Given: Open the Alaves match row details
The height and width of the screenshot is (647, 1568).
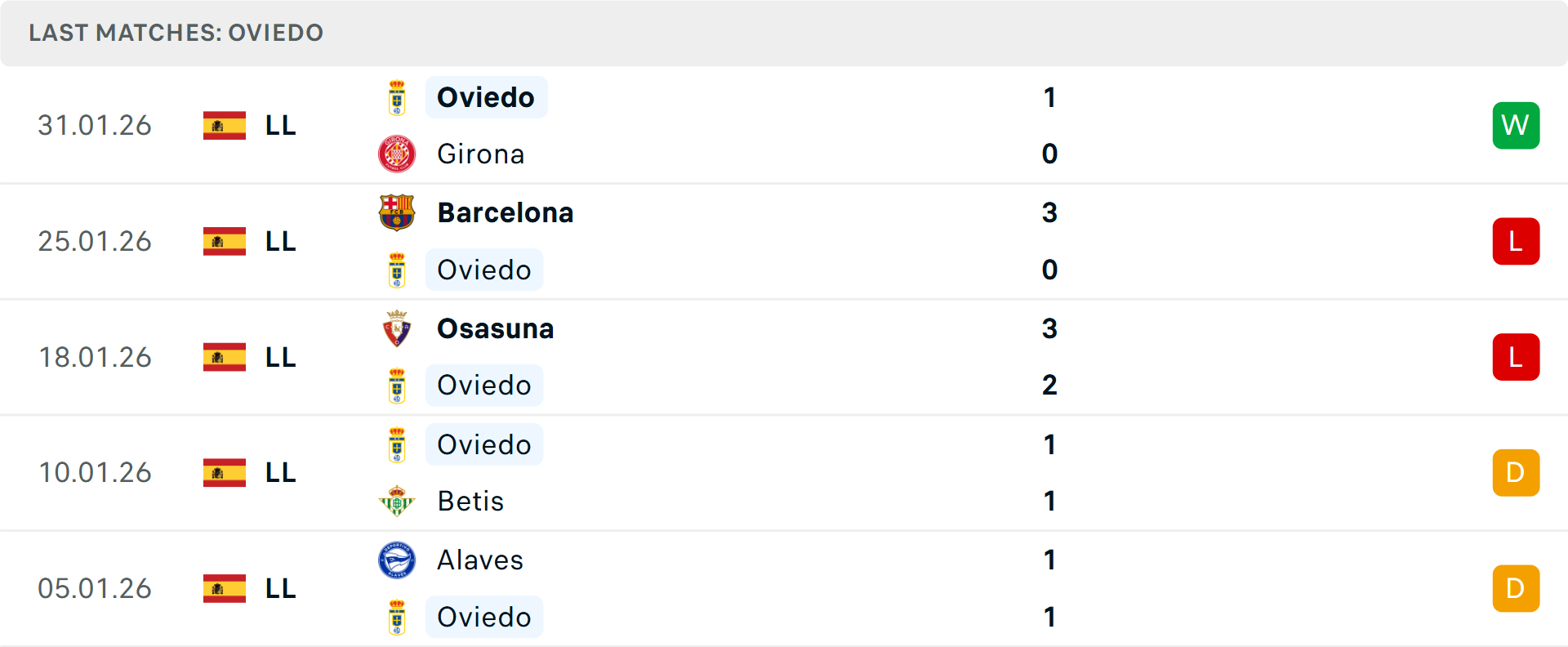Looking at the screenshot, I should click(784, 588).
